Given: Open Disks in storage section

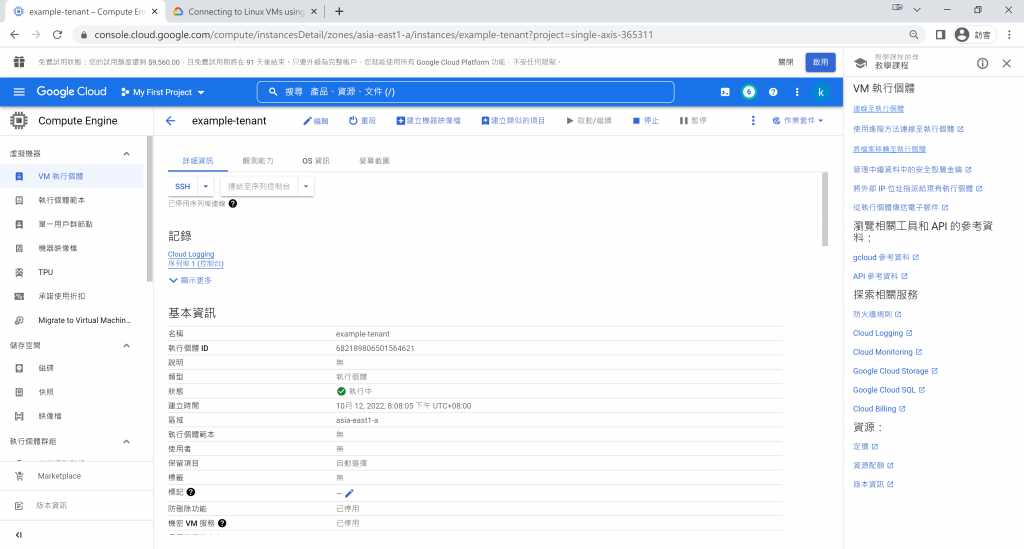Looking at the screenshot, I should (72, 368).
